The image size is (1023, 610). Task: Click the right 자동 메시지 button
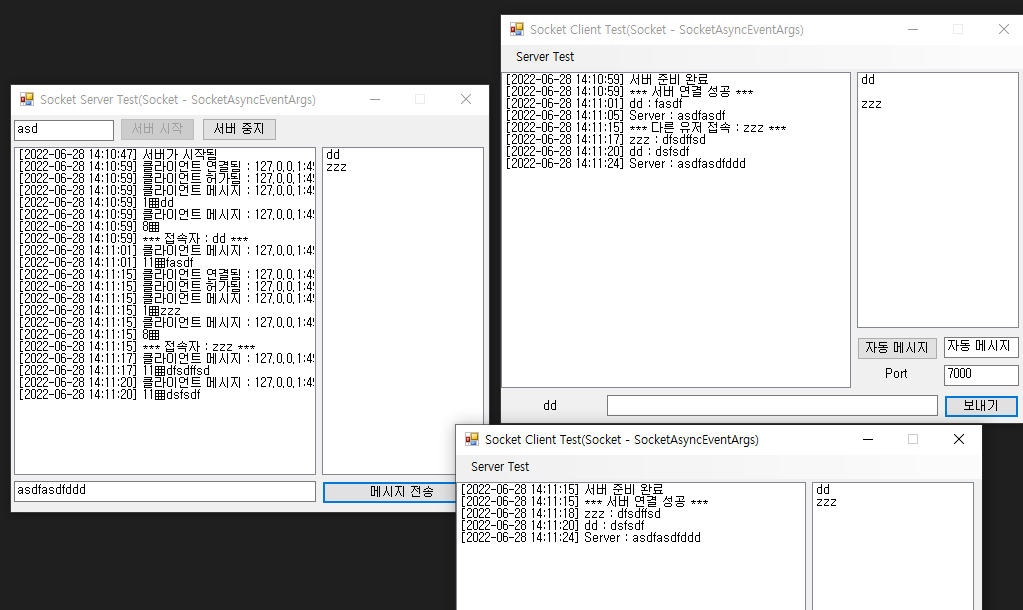(x=981, y=347)
